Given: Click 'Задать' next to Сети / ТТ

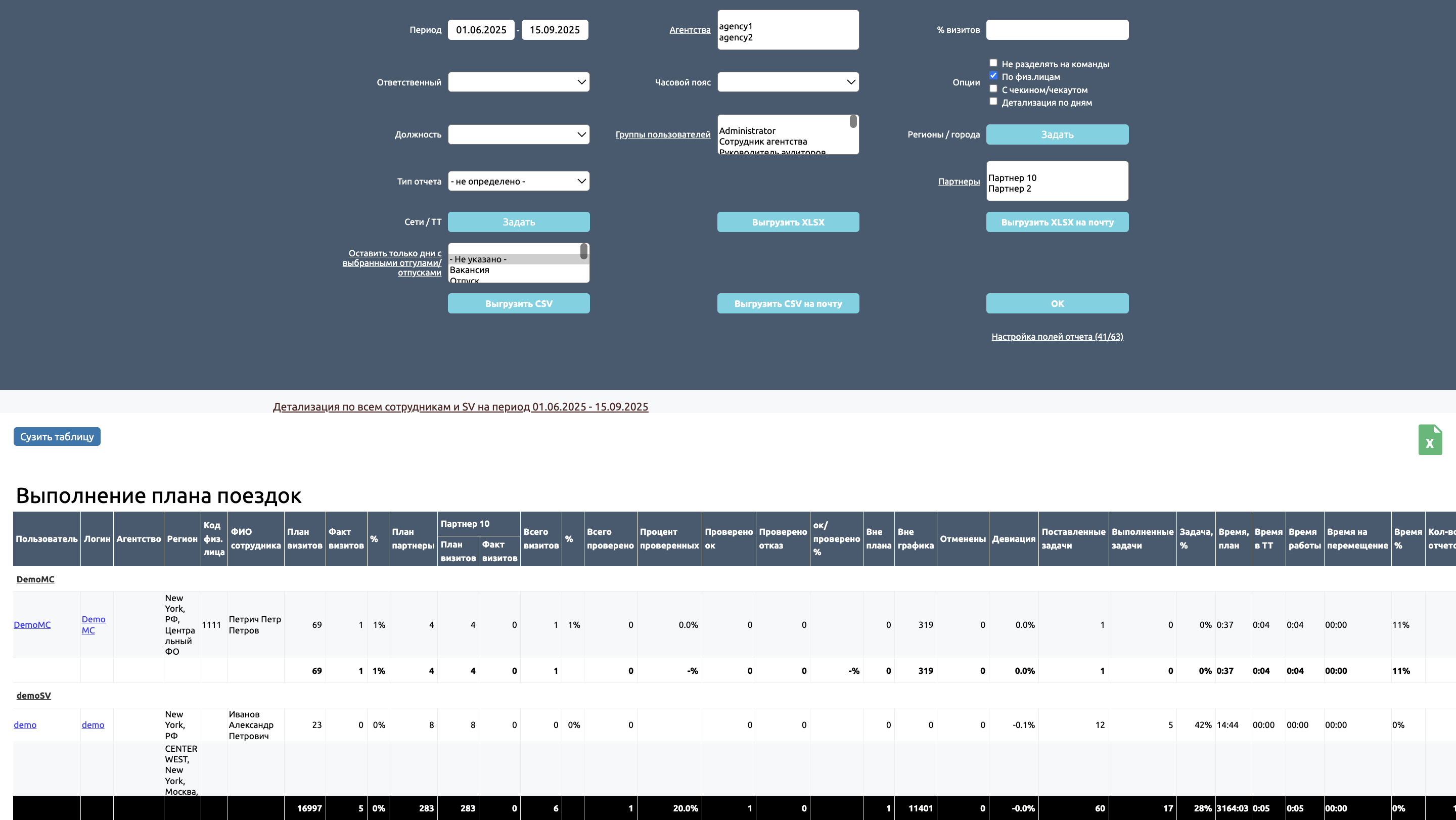Looking at the screenshot, I should (518, 222).
